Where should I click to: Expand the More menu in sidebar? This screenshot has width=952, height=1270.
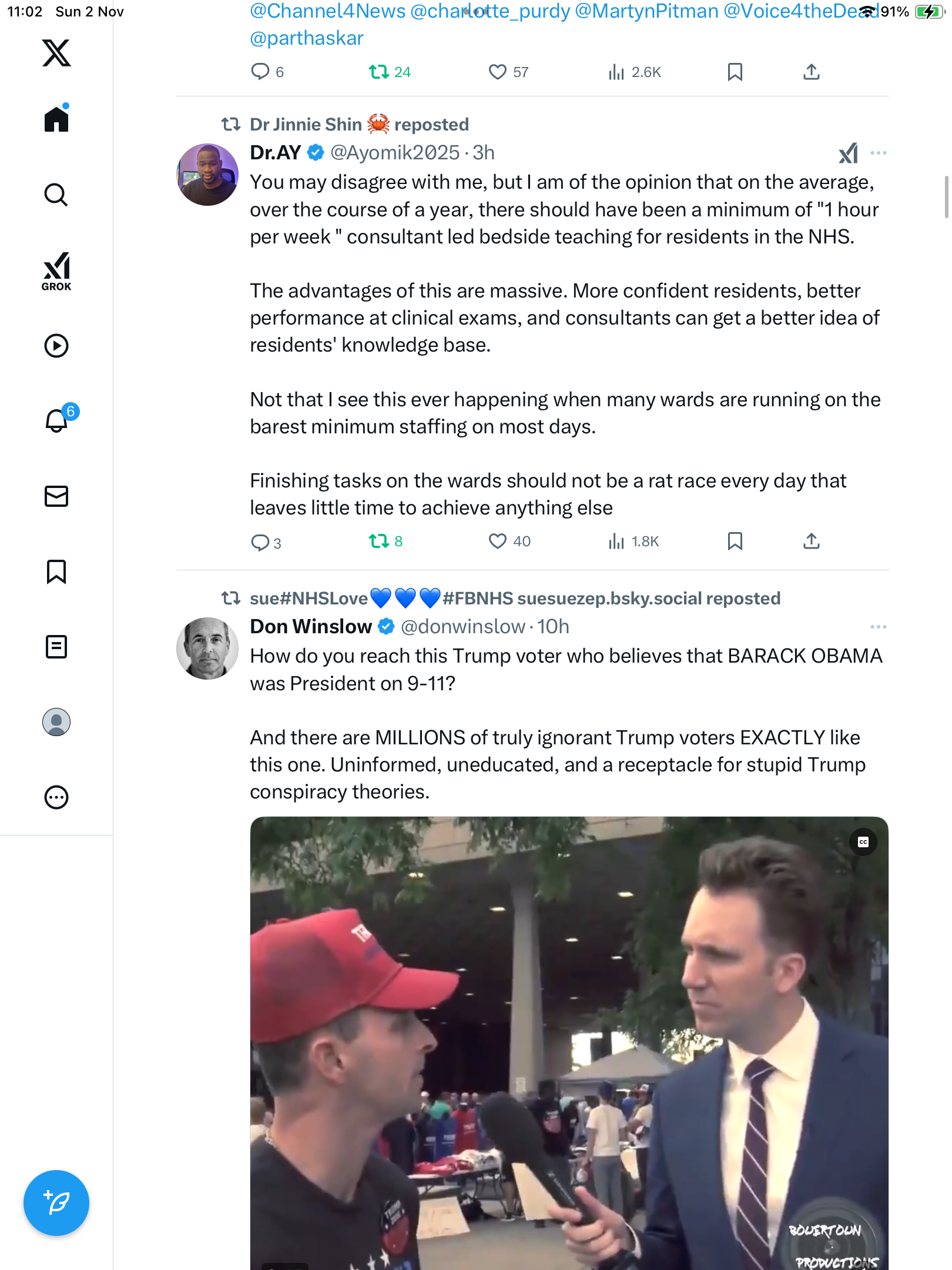pos(56,797)
